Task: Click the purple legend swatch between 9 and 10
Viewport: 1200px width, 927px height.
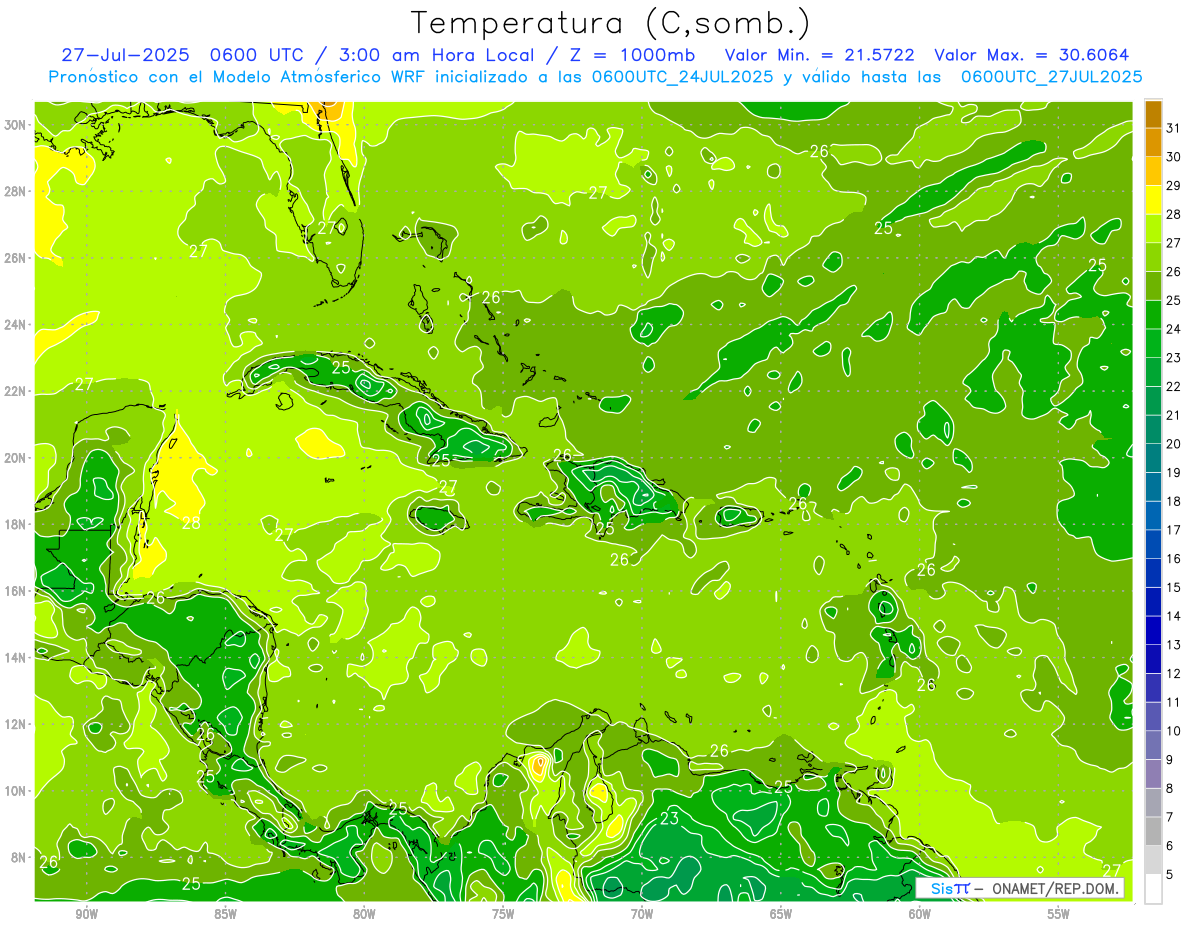Action: pos(1153,744)
